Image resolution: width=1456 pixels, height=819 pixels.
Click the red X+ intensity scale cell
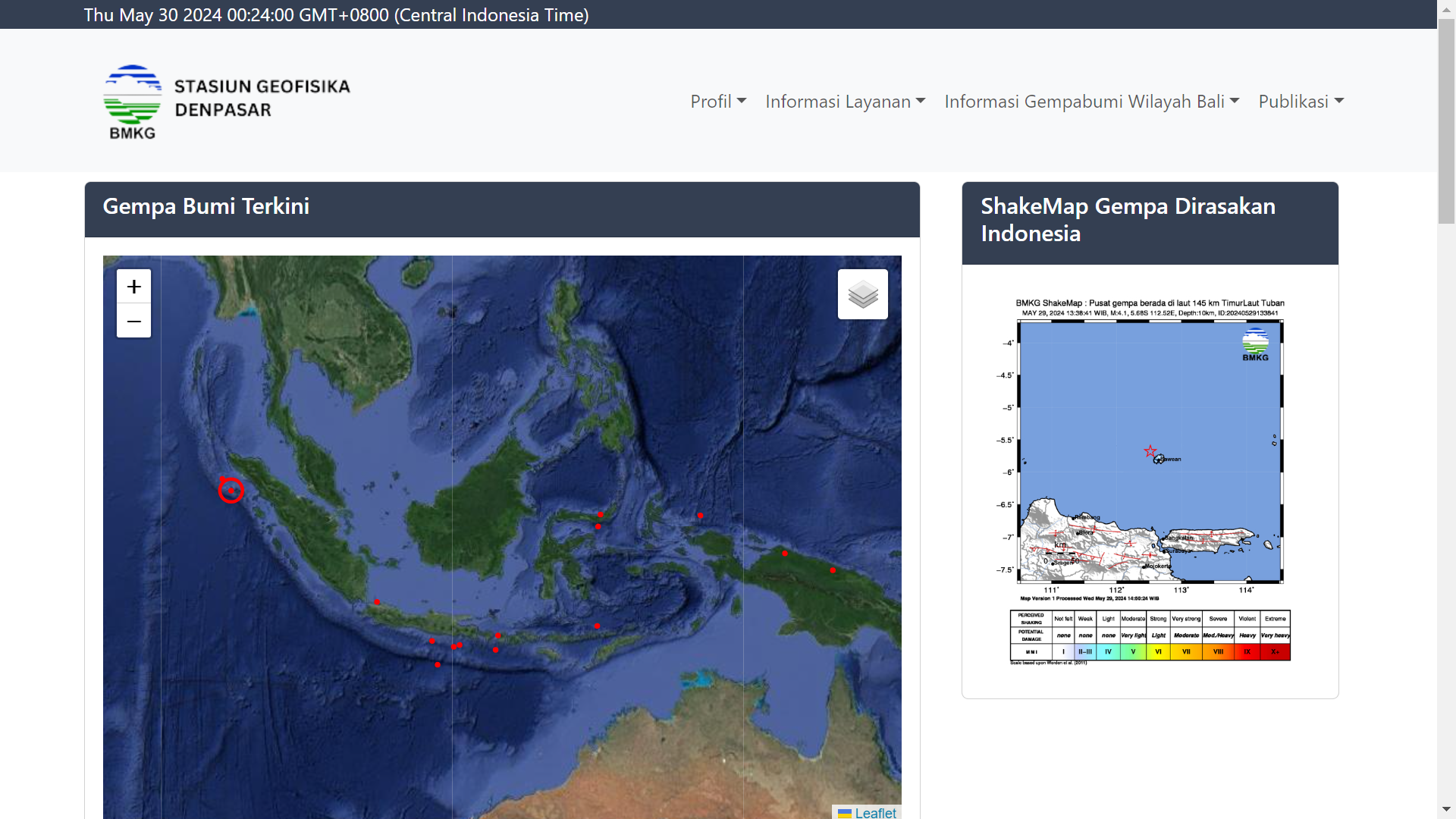pos(1275,651)
